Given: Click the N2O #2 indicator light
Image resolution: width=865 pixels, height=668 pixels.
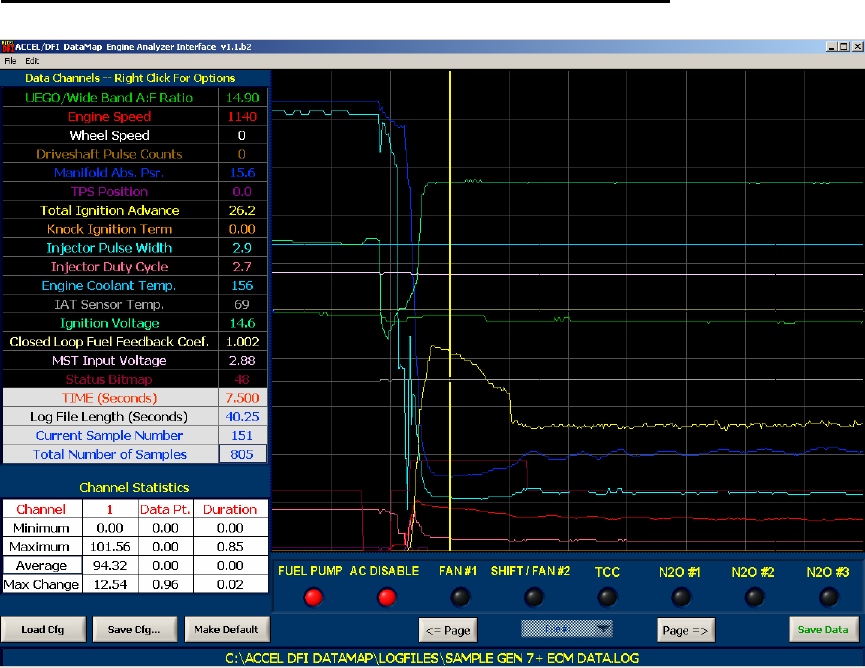Looking at the screenshot, I should [754, 597].
